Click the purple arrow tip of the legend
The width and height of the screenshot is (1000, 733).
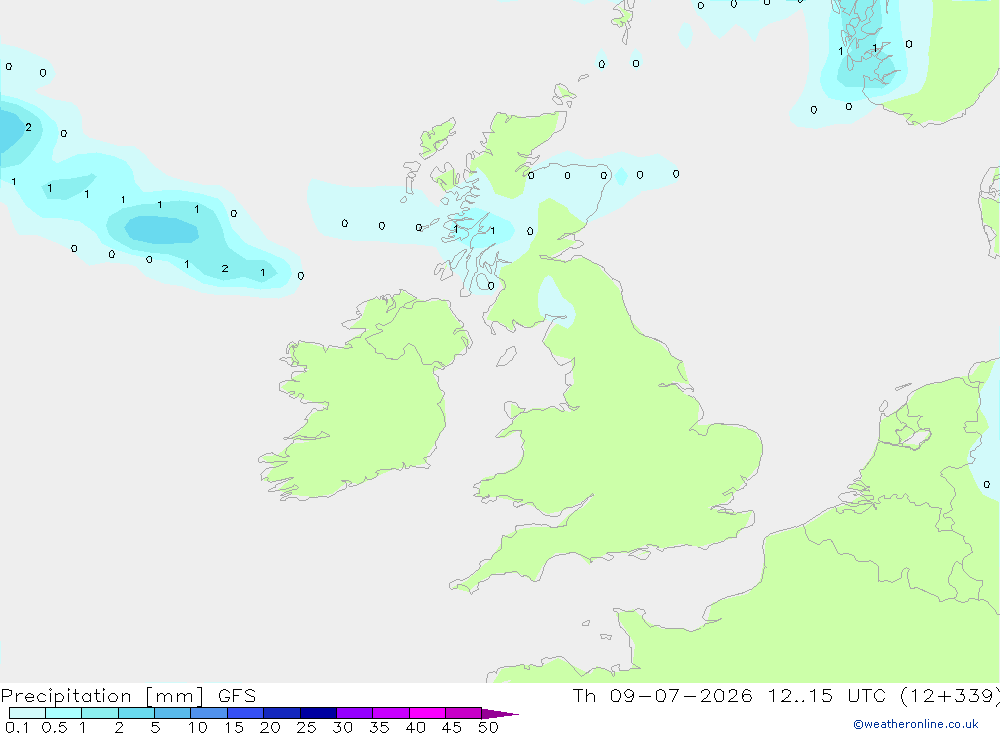click(499, 714)
